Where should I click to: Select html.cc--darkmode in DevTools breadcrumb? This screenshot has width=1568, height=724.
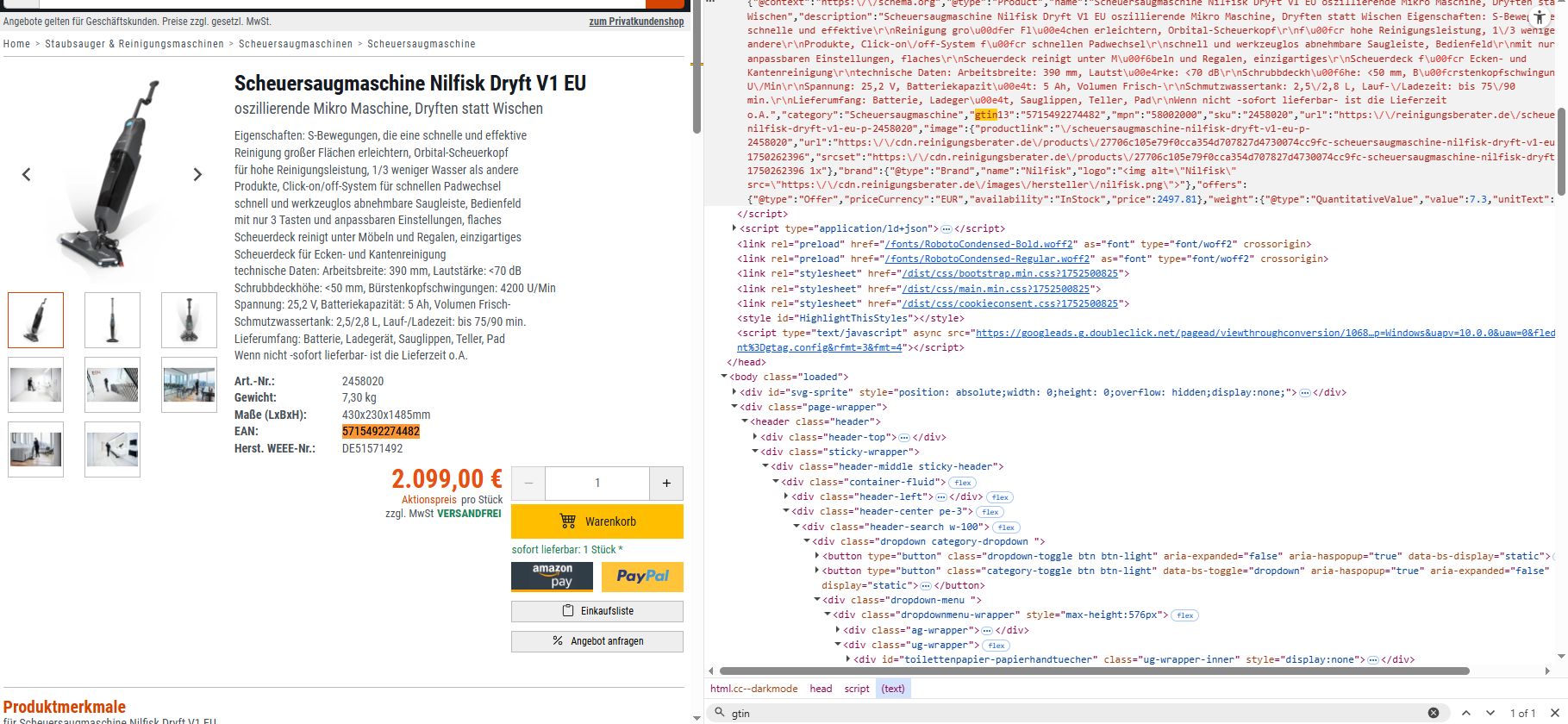pyautogui.click(x=753, y=689)
